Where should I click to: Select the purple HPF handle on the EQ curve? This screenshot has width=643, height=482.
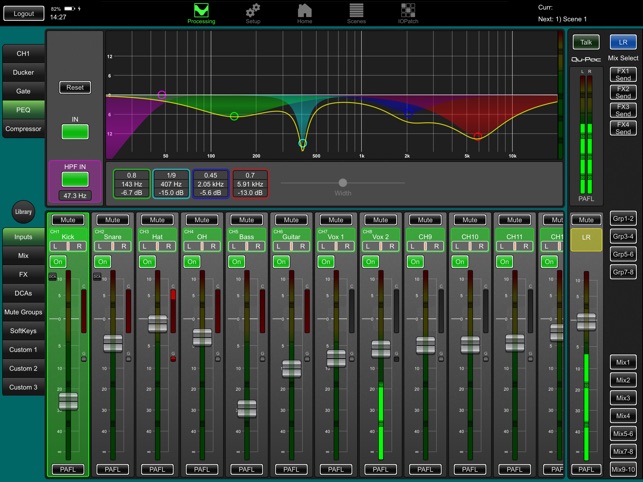coord(162,94)
